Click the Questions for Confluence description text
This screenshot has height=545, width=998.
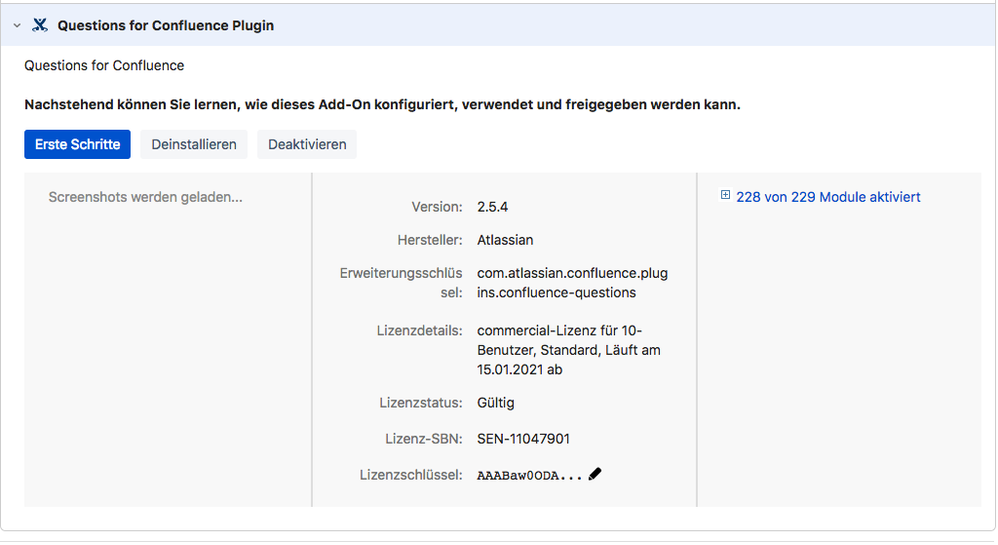104,66
